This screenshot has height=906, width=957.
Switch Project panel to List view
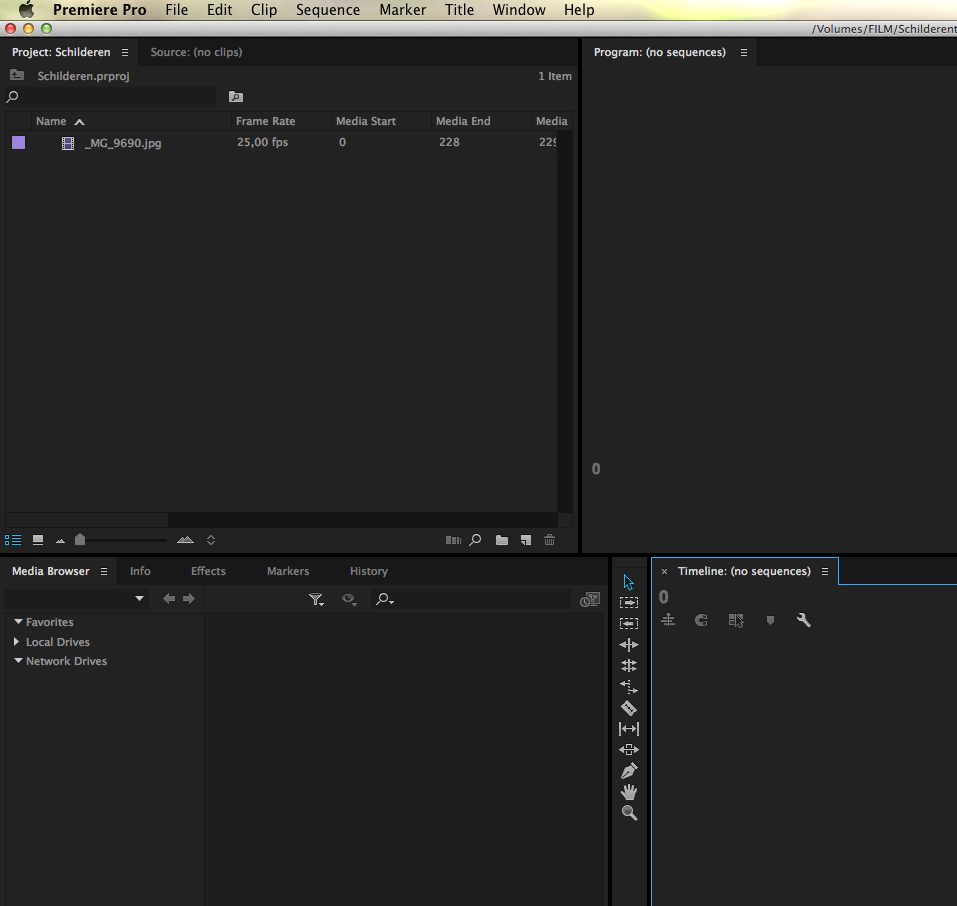13,540
